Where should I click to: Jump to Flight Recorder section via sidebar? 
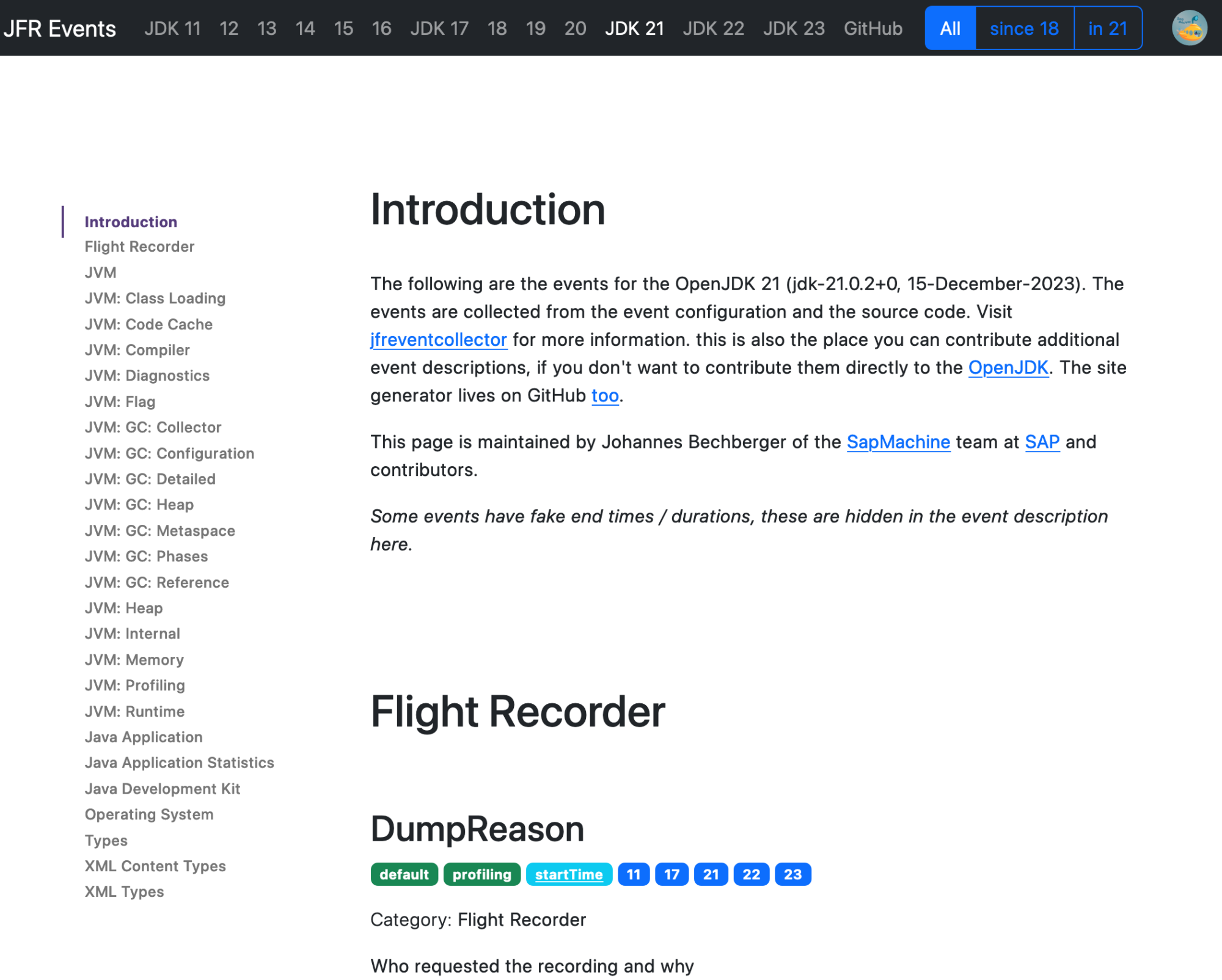(139, 246)
